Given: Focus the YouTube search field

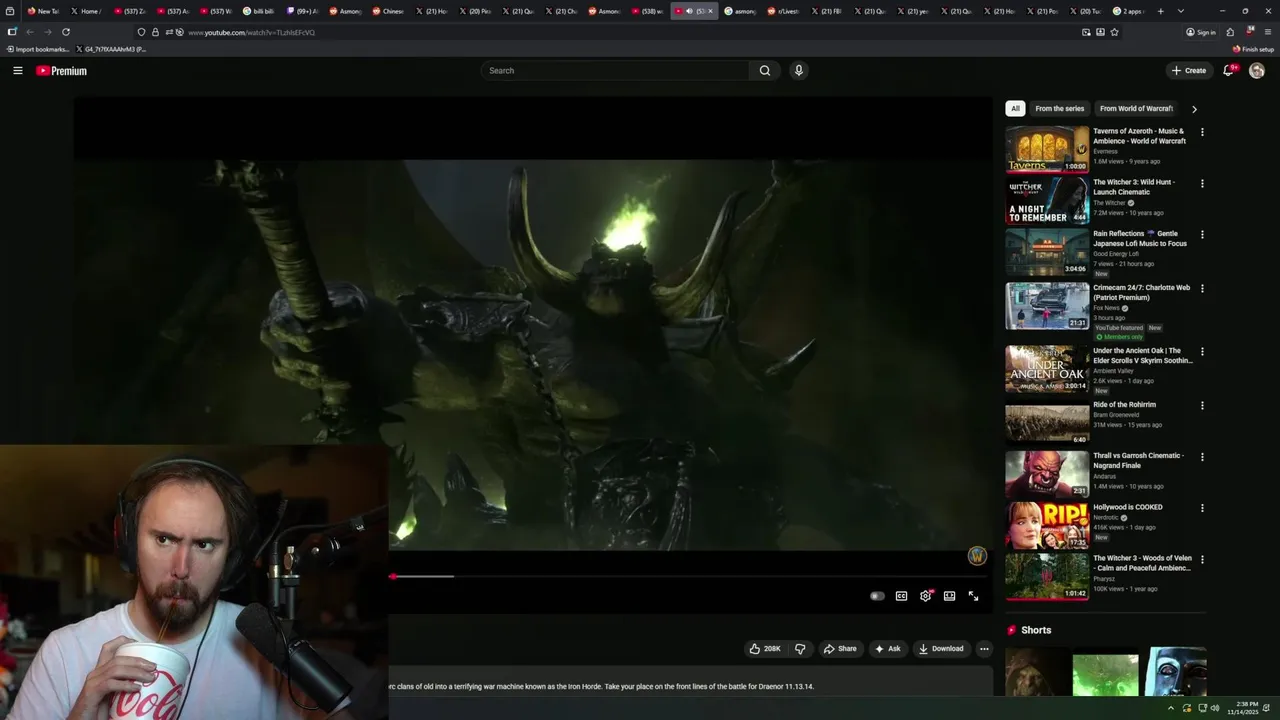Looking at the screenshot, I should tap(615, 70).
